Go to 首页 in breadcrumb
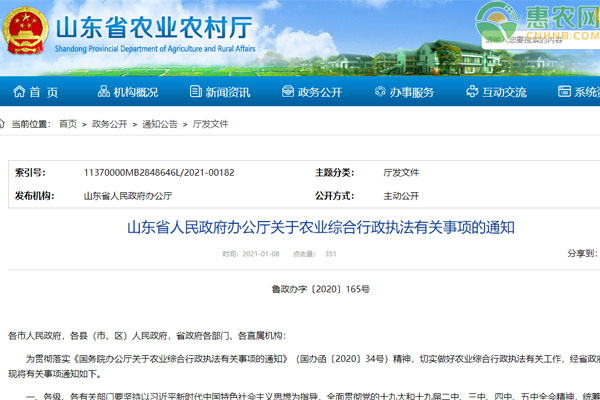Screen dimensions: 600x400 tap(68, 124)
